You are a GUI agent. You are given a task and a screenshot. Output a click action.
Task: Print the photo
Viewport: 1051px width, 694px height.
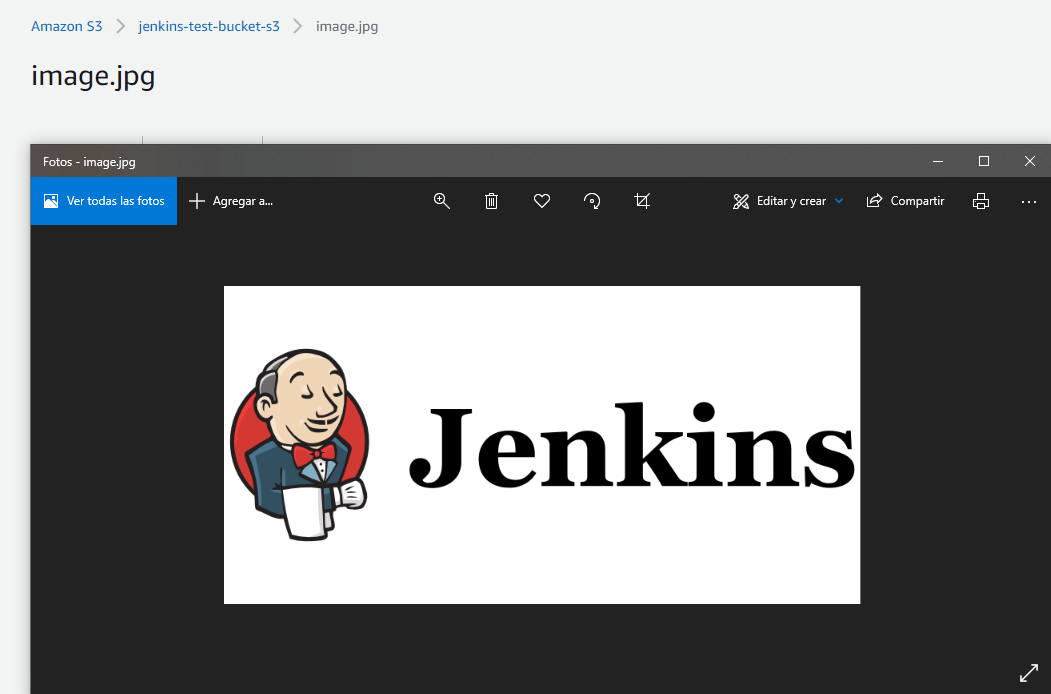coord(980,200)
